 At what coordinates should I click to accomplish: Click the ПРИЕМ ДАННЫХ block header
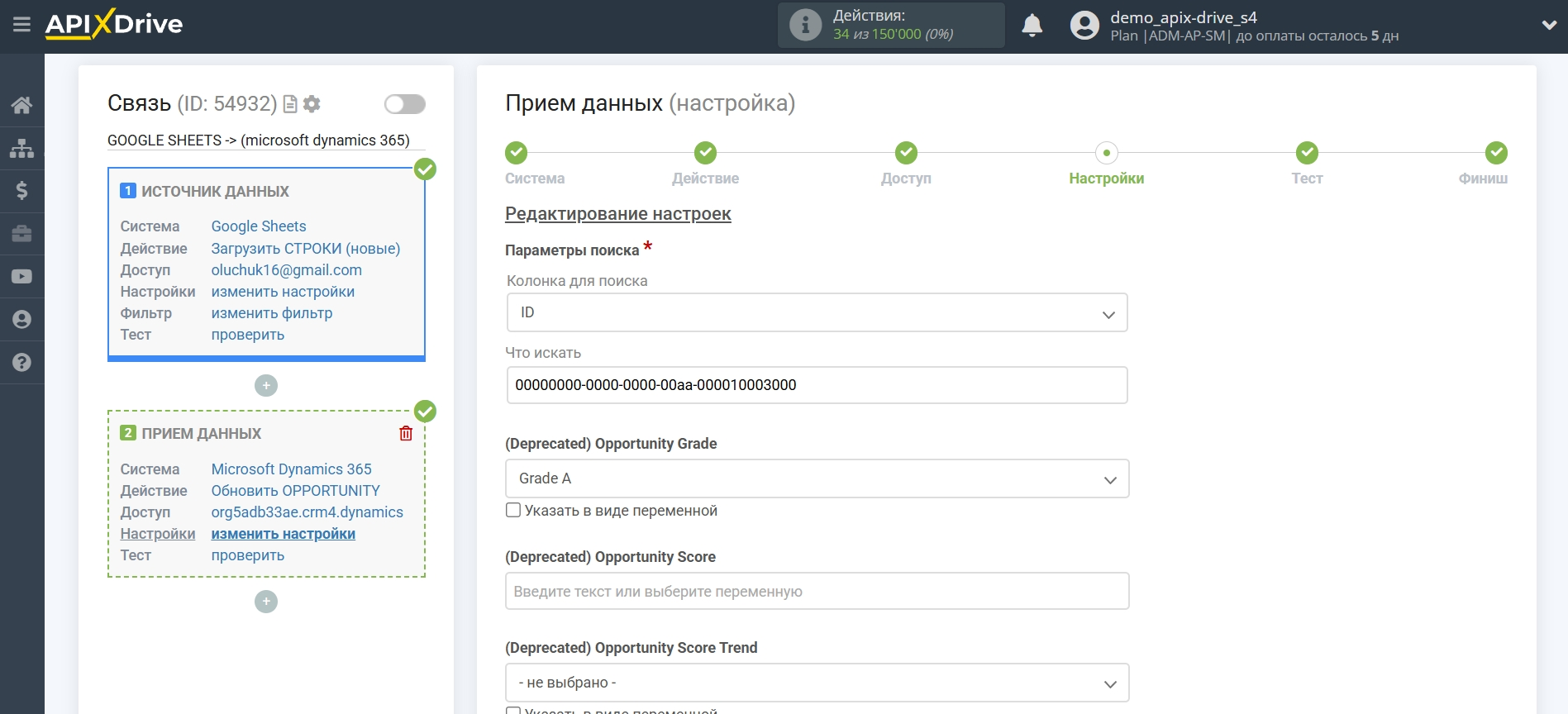201,434
